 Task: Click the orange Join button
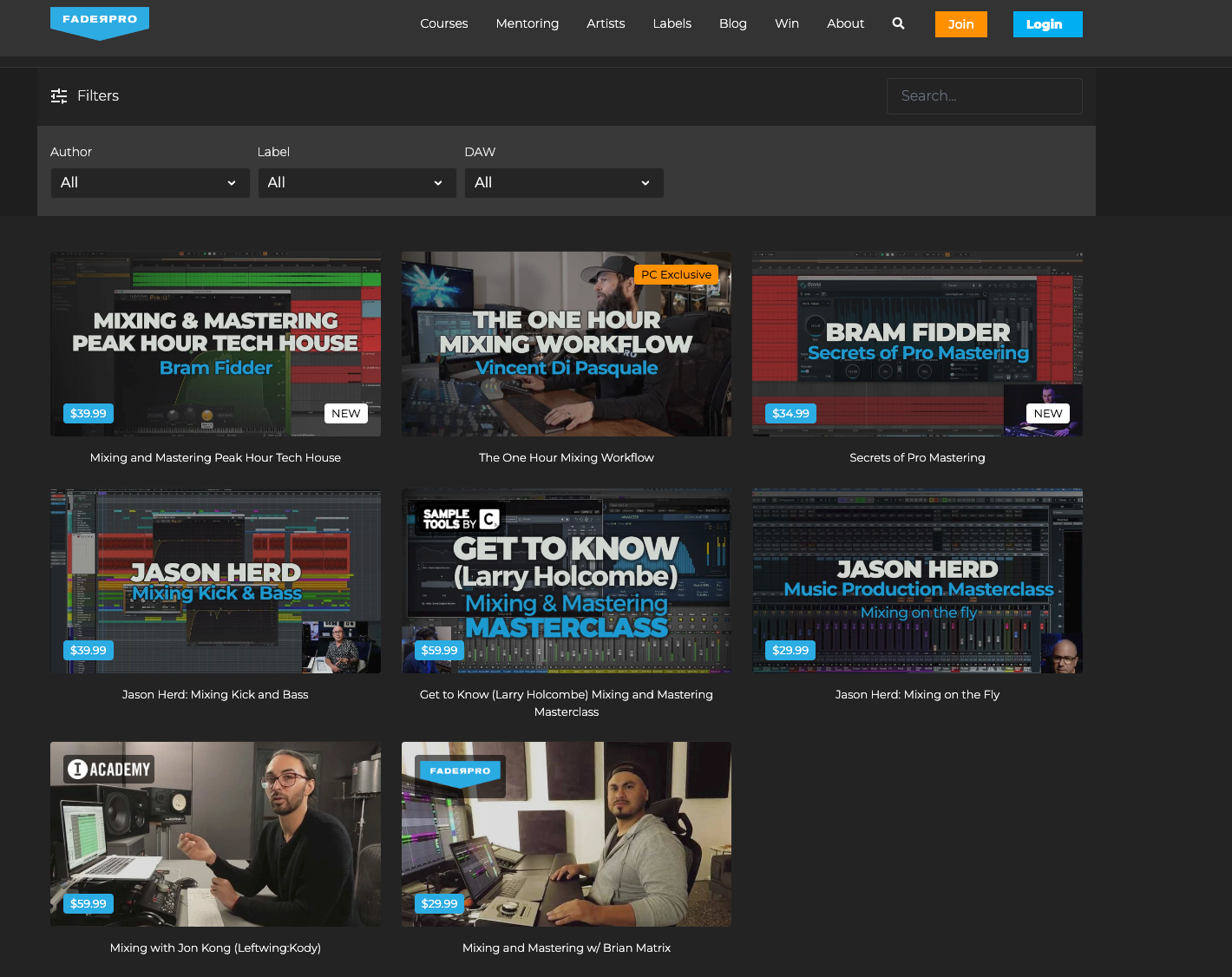click(x=960, y=24)
